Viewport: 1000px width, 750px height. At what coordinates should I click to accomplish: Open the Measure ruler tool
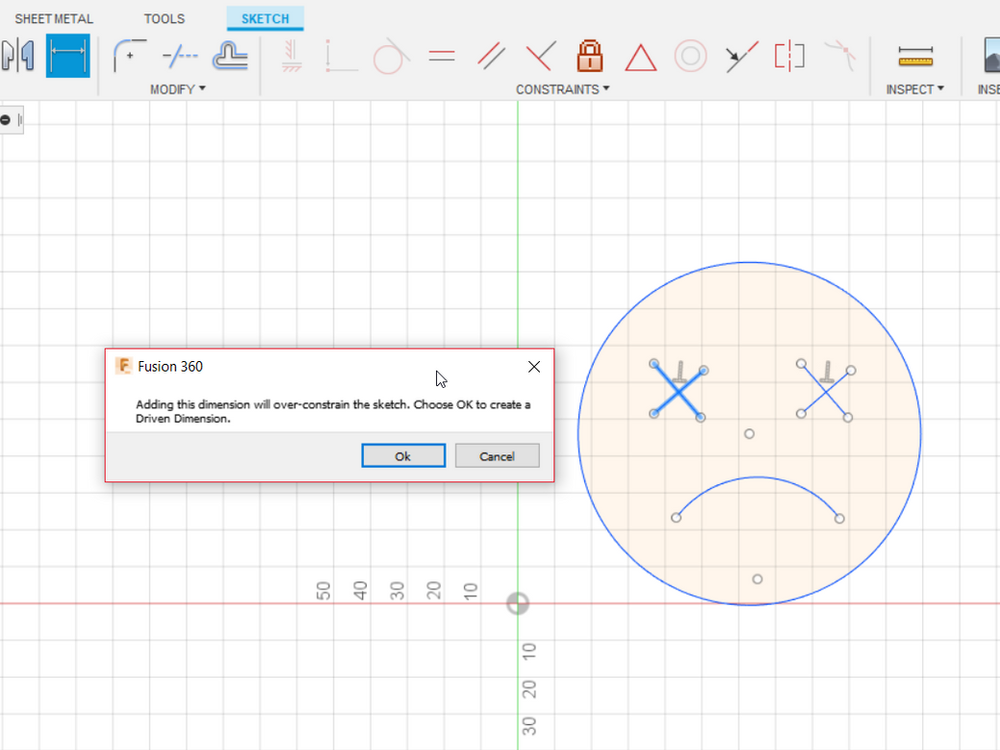(915, 57)
